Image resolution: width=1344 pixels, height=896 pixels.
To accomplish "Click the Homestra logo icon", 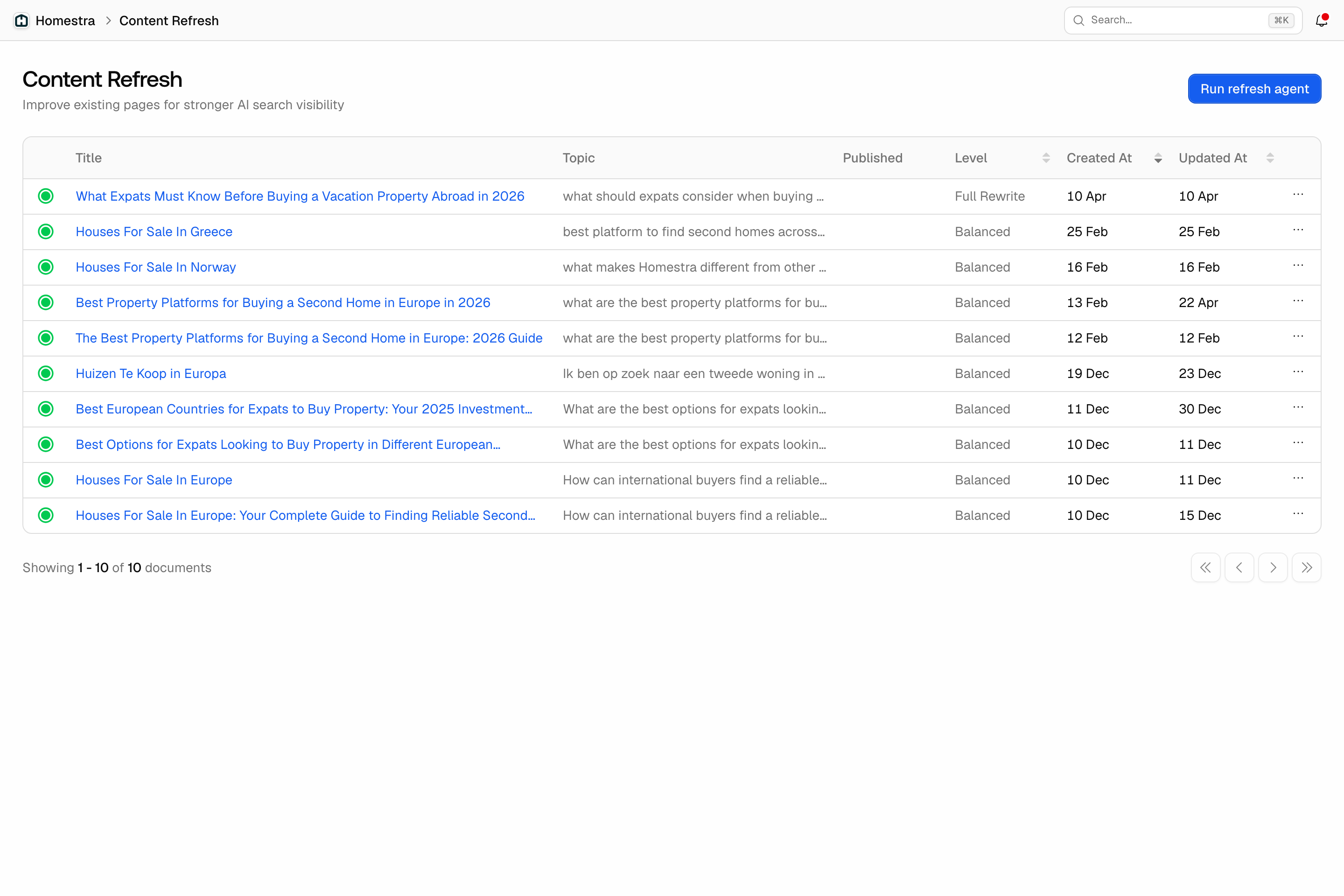I will pos(21,21).
